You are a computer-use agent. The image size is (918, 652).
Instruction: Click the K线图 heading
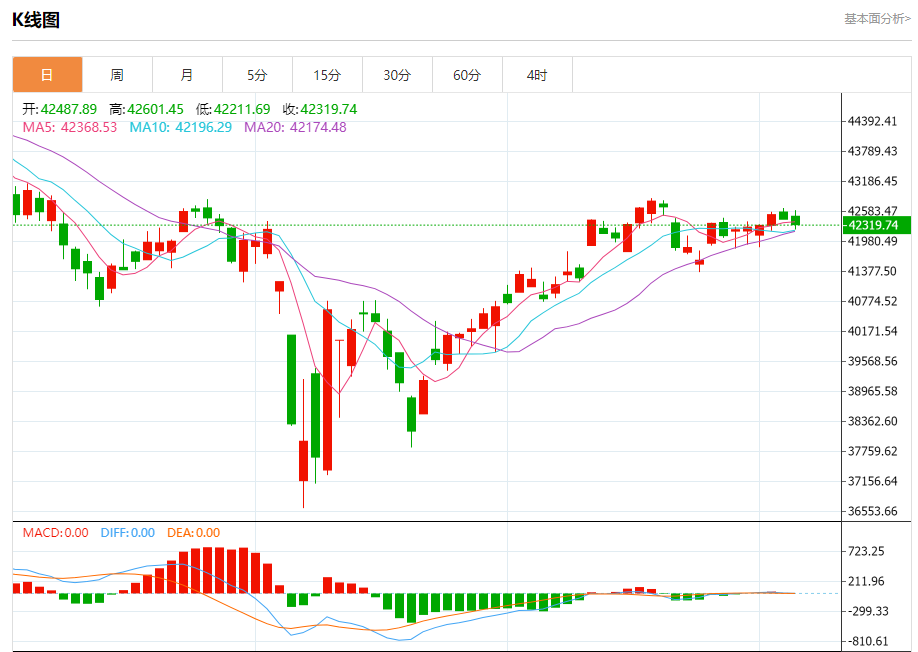36,20
